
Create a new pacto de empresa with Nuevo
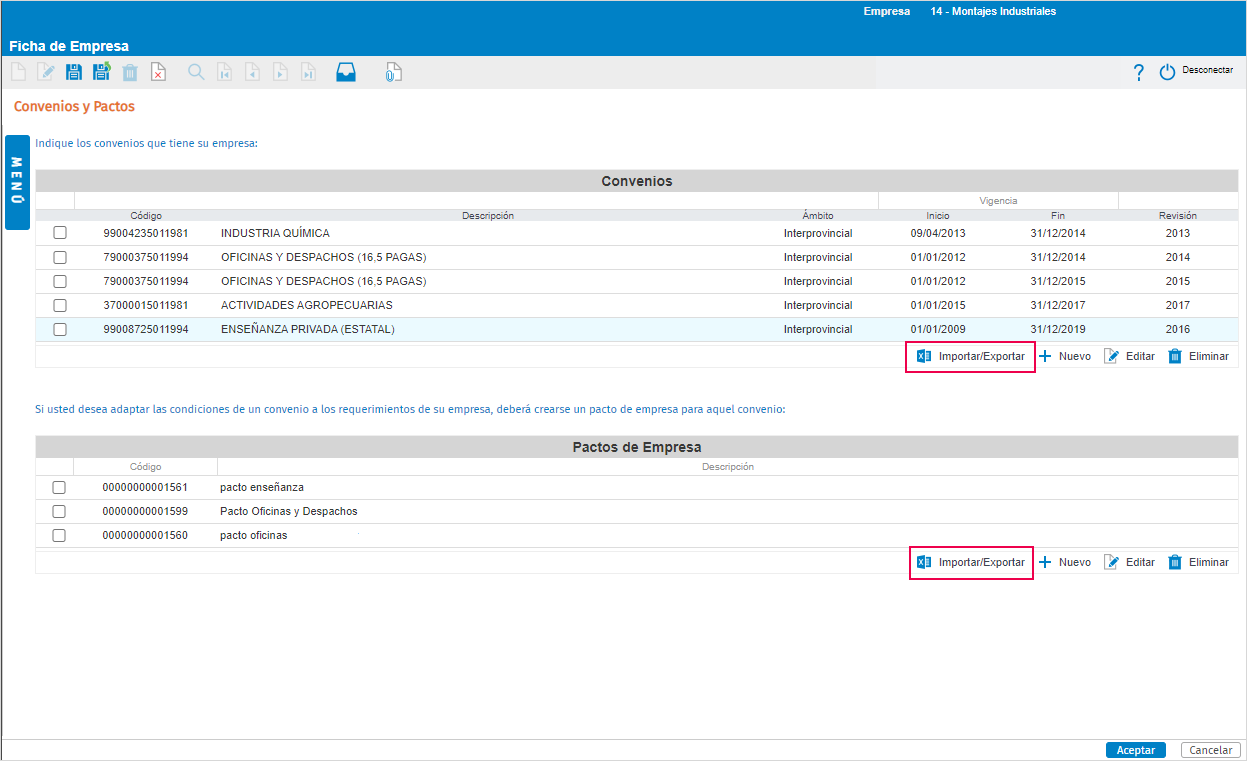coord(1065,562)
